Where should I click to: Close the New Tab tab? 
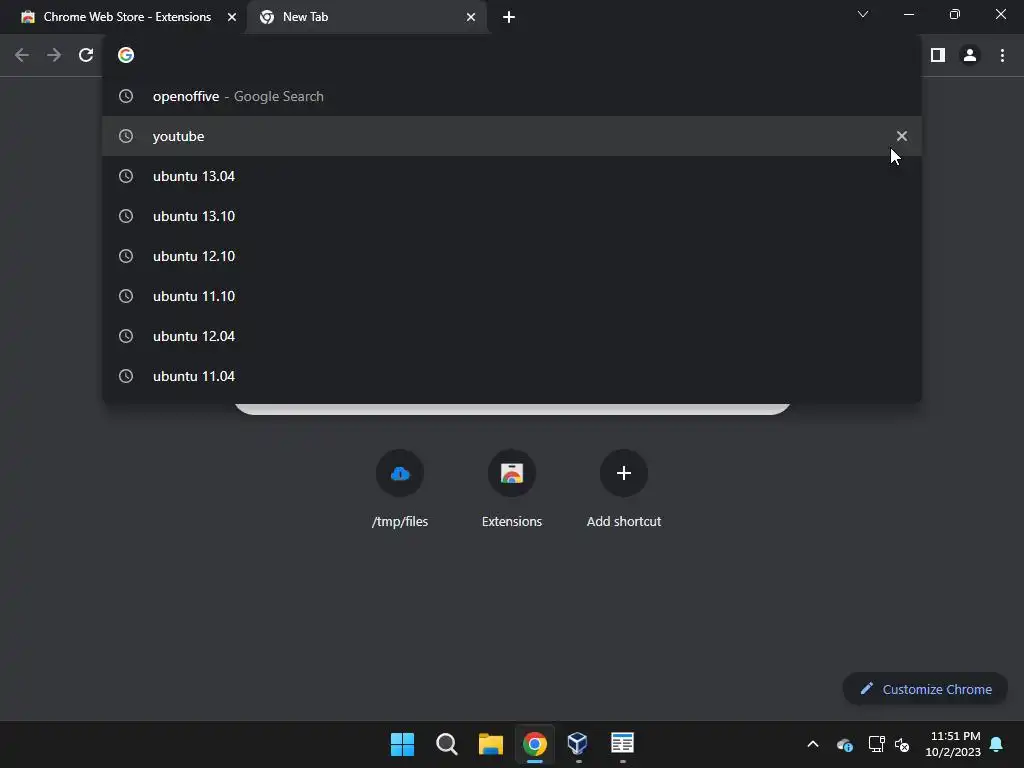pos(471,17)
